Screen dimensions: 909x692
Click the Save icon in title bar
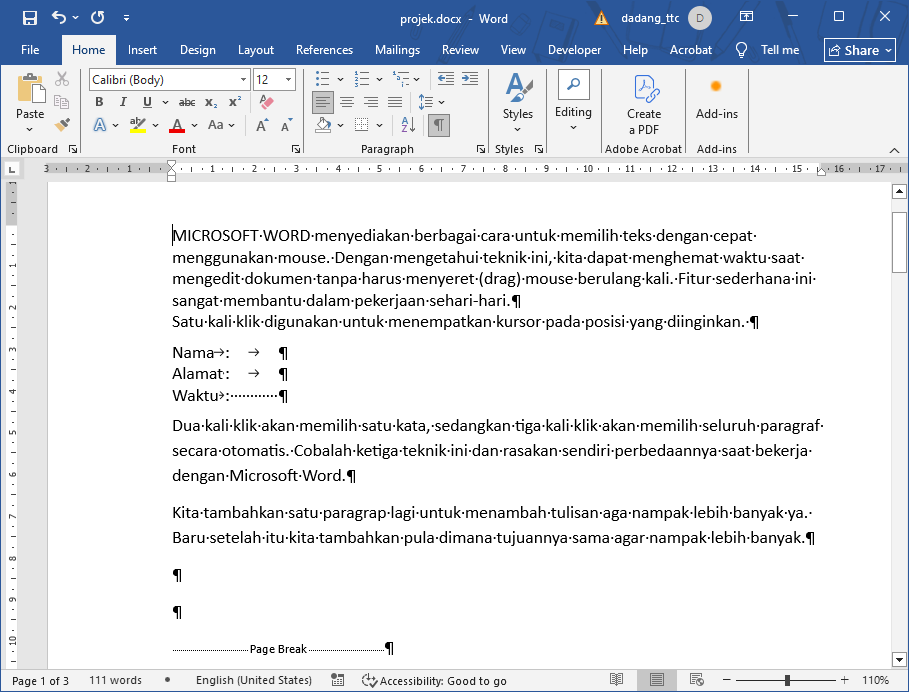(30, 18)
